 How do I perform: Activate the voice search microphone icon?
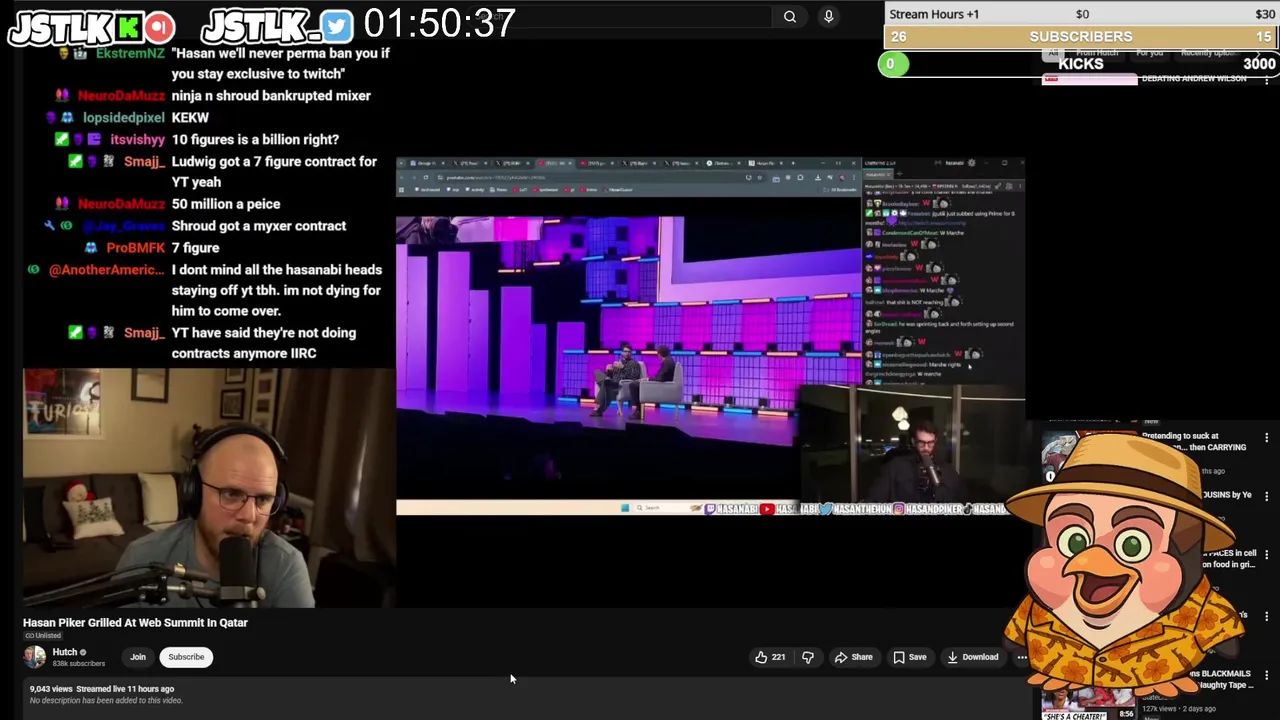828,16
